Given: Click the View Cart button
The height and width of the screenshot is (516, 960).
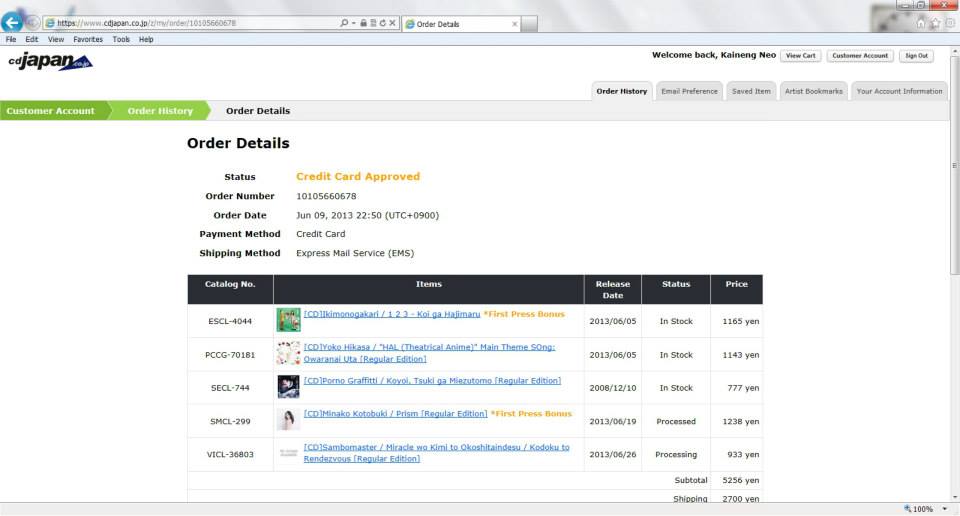Looking at the screenshot, I should click(800, 56).
